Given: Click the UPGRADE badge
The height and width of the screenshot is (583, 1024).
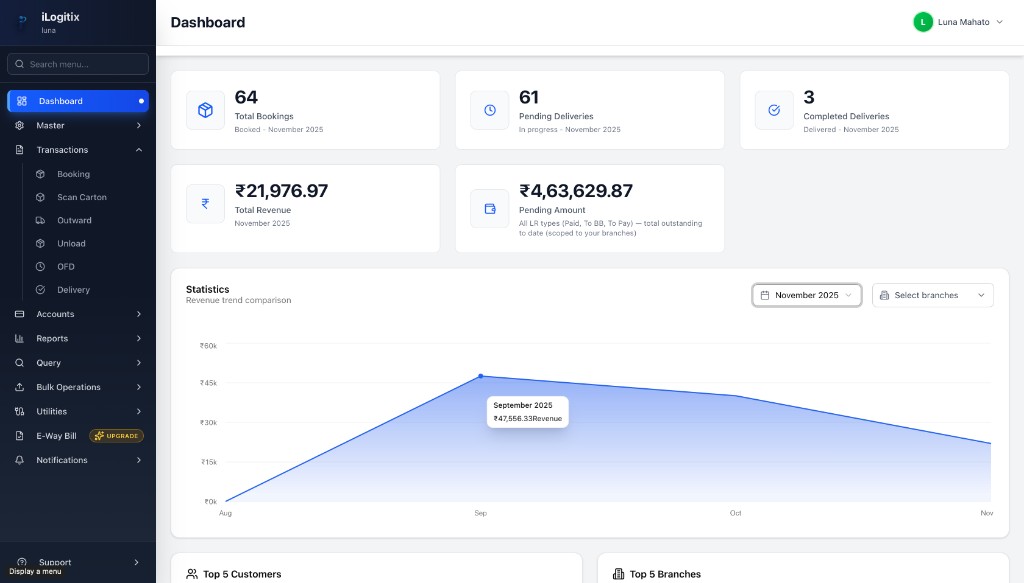Looking at the screenshot, I should (116, 435).
